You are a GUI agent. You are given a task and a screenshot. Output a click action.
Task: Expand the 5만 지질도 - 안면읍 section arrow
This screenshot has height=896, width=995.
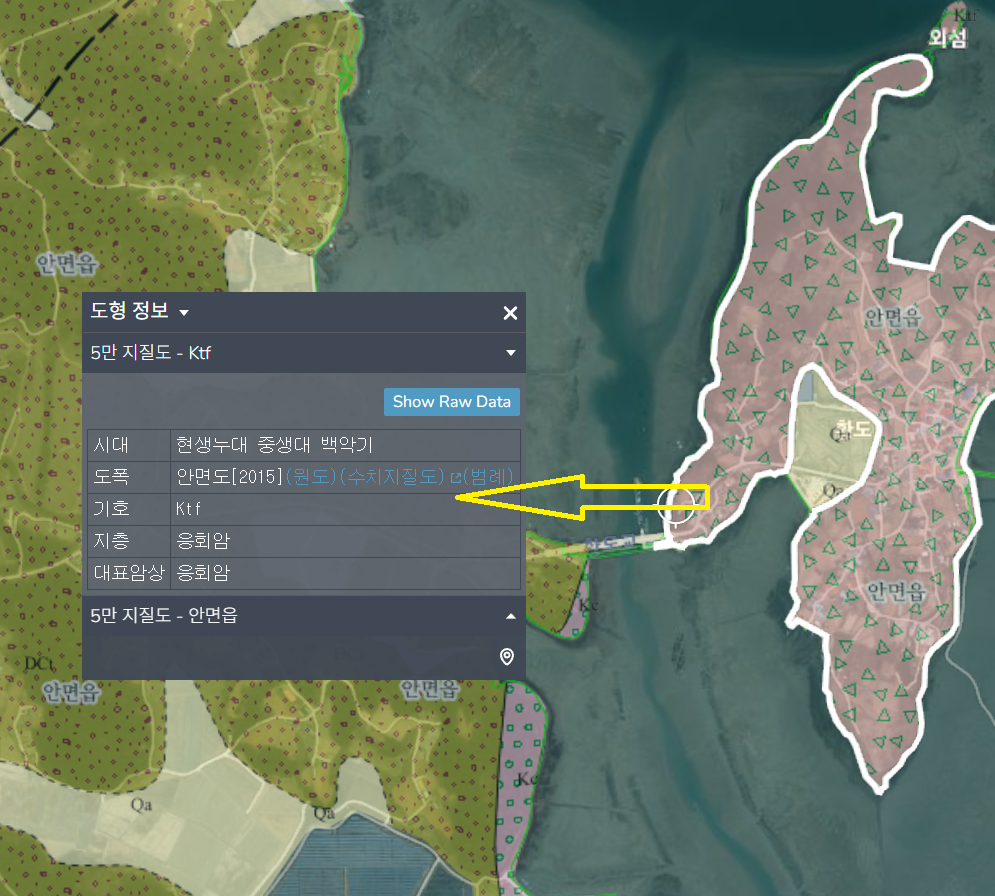pos(510,616)
